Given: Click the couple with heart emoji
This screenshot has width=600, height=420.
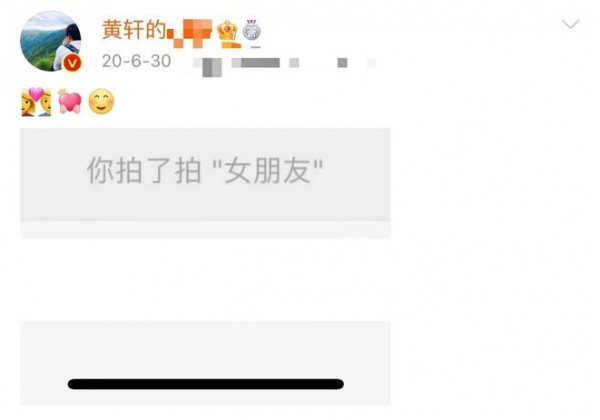Looking at the screenshot, I should pos(36,102).
